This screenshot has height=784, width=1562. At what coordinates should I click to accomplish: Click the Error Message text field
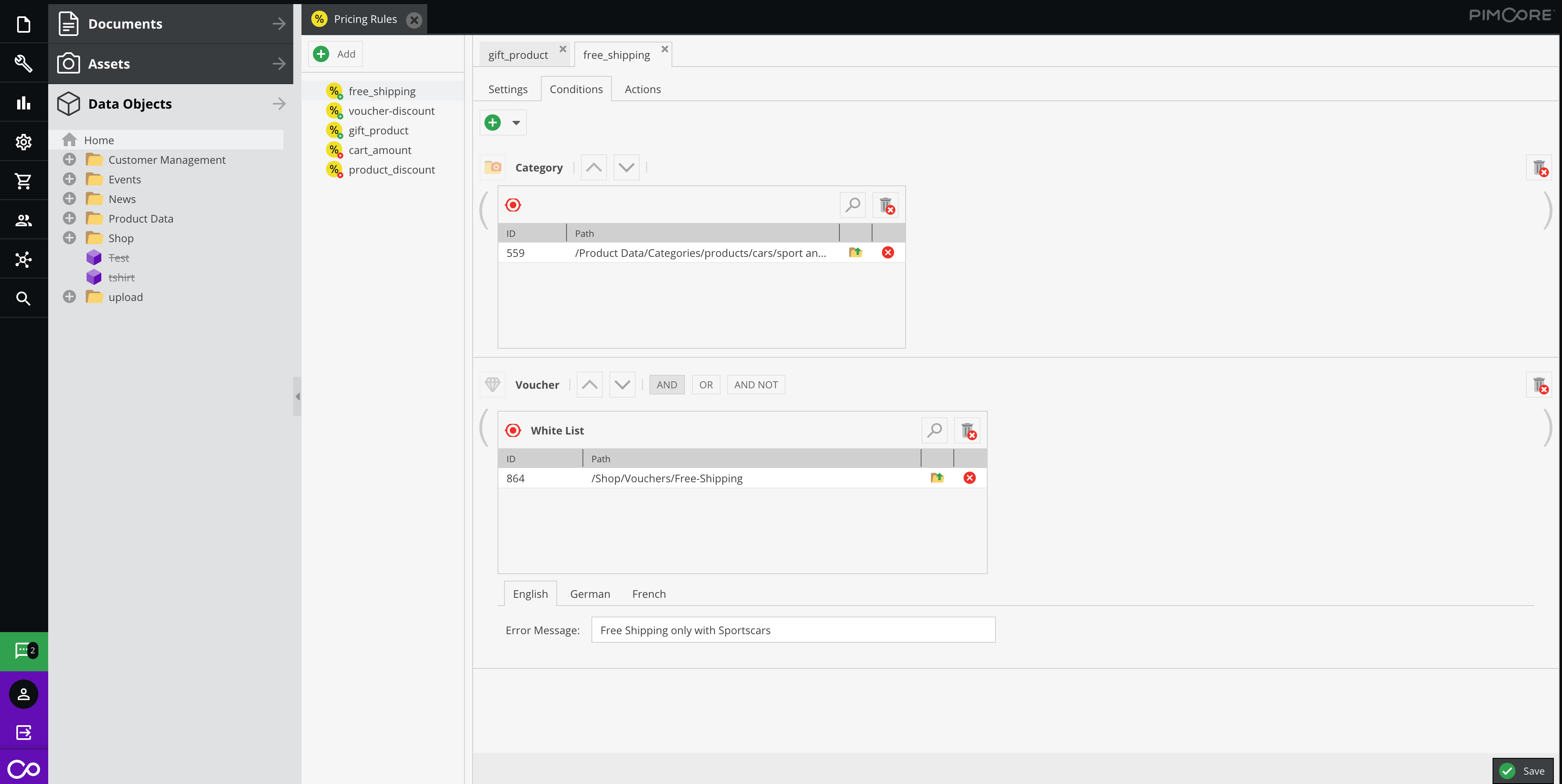792,630
